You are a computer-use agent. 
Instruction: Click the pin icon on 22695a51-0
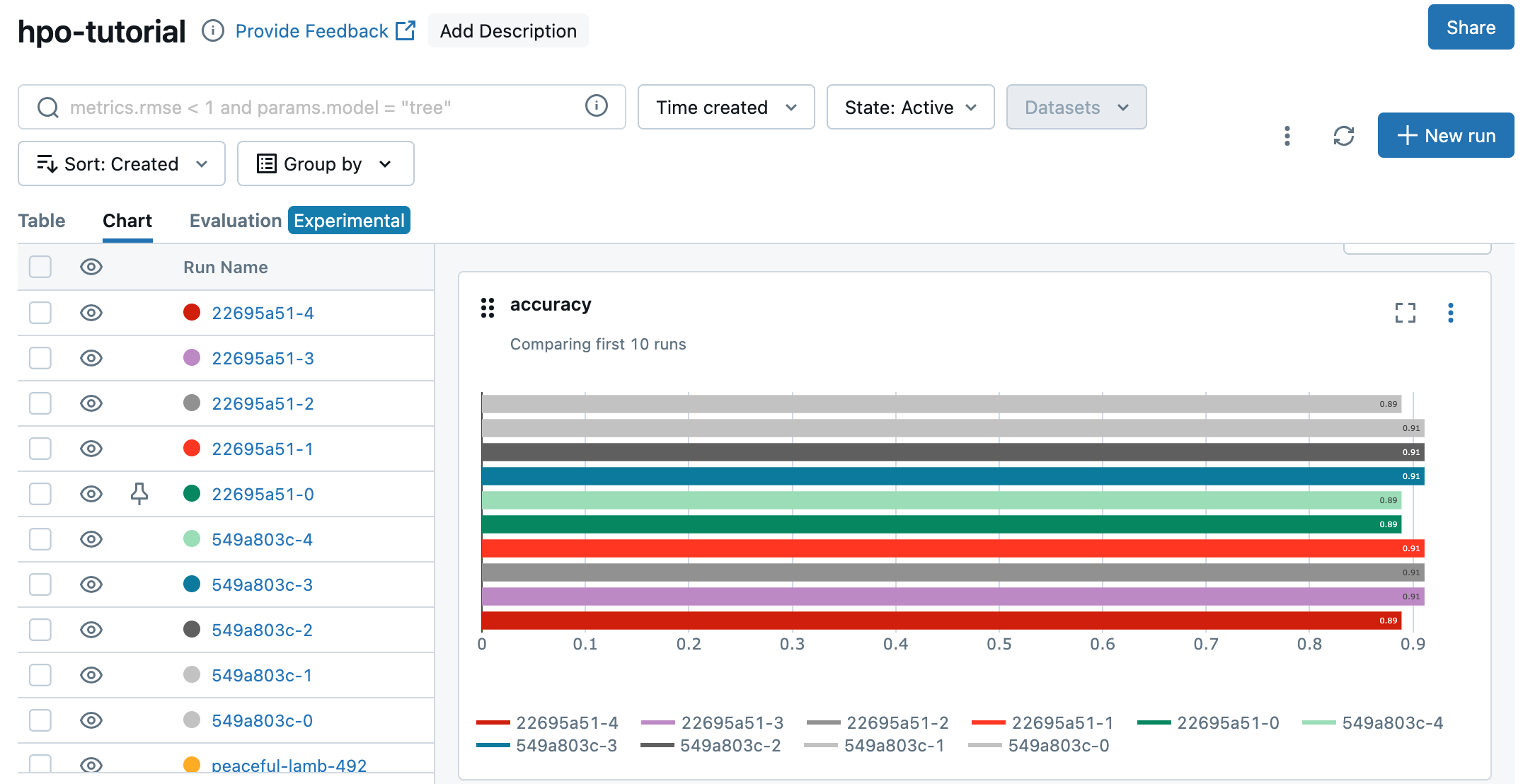[139, 494]
